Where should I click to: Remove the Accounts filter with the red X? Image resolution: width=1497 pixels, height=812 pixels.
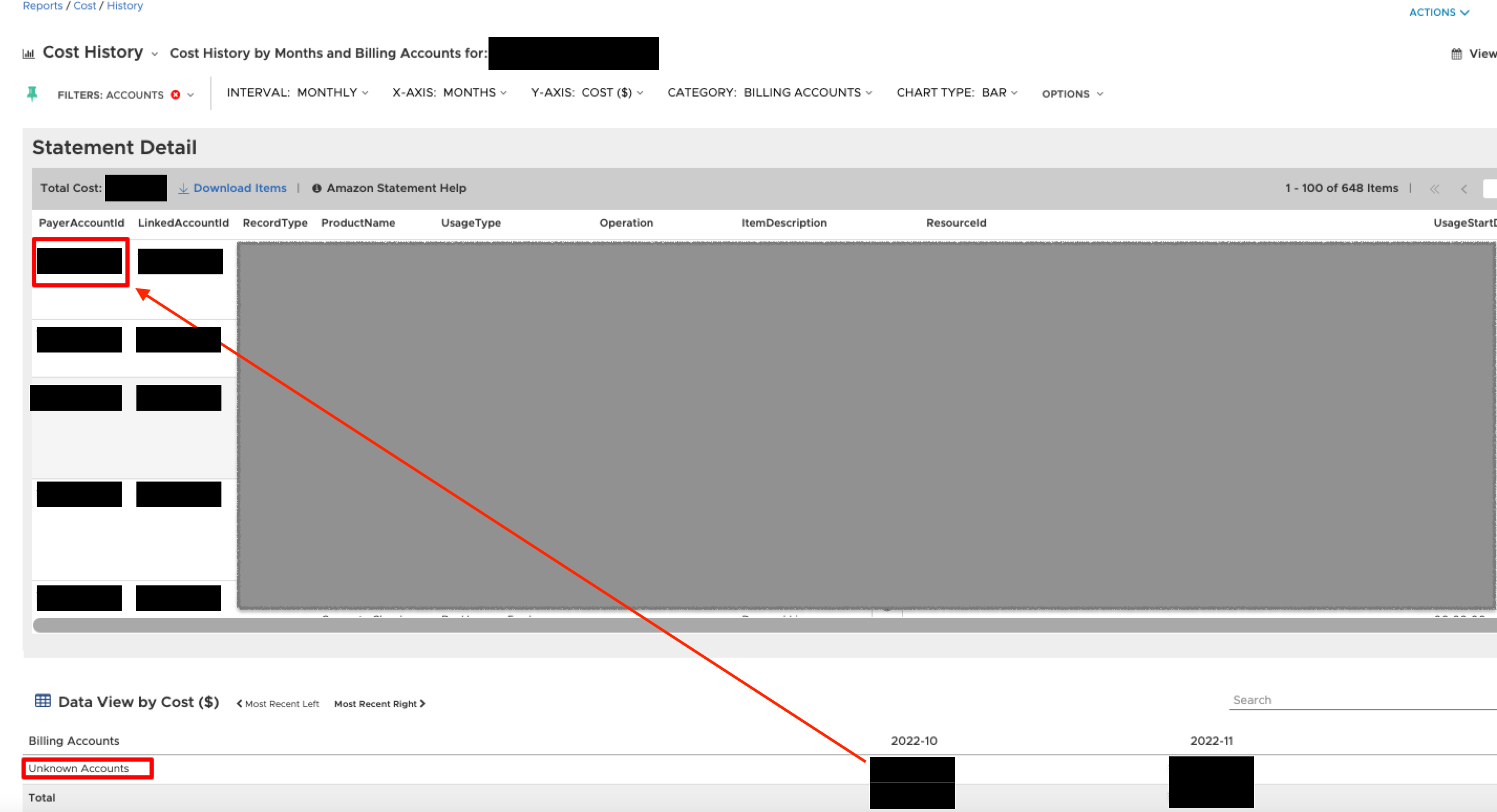point(175,94)
